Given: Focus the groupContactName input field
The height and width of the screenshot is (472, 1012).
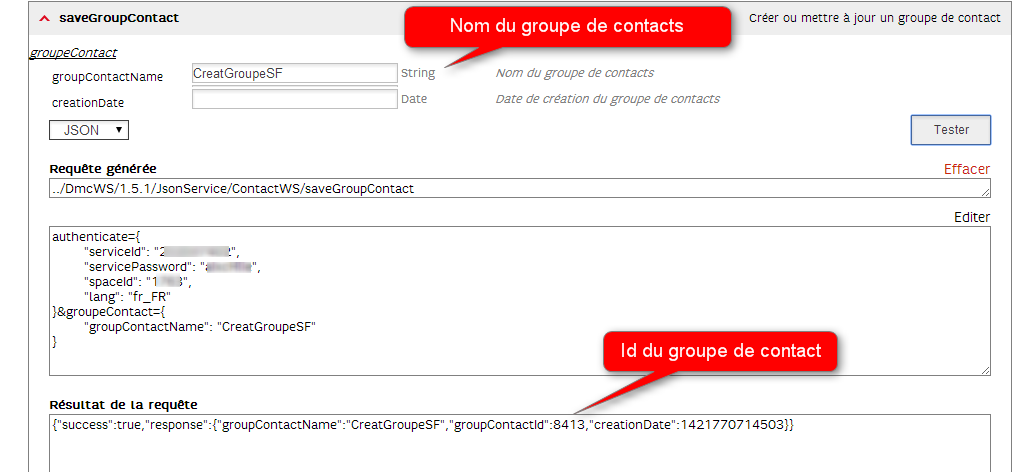Looking at the screenshot, I should [294, 74].
